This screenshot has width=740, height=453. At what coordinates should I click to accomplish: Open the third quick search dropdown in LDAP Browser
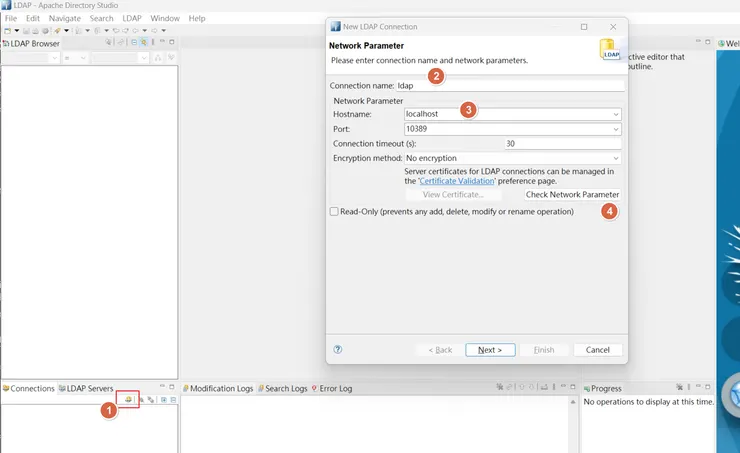[x=144, y=58]
